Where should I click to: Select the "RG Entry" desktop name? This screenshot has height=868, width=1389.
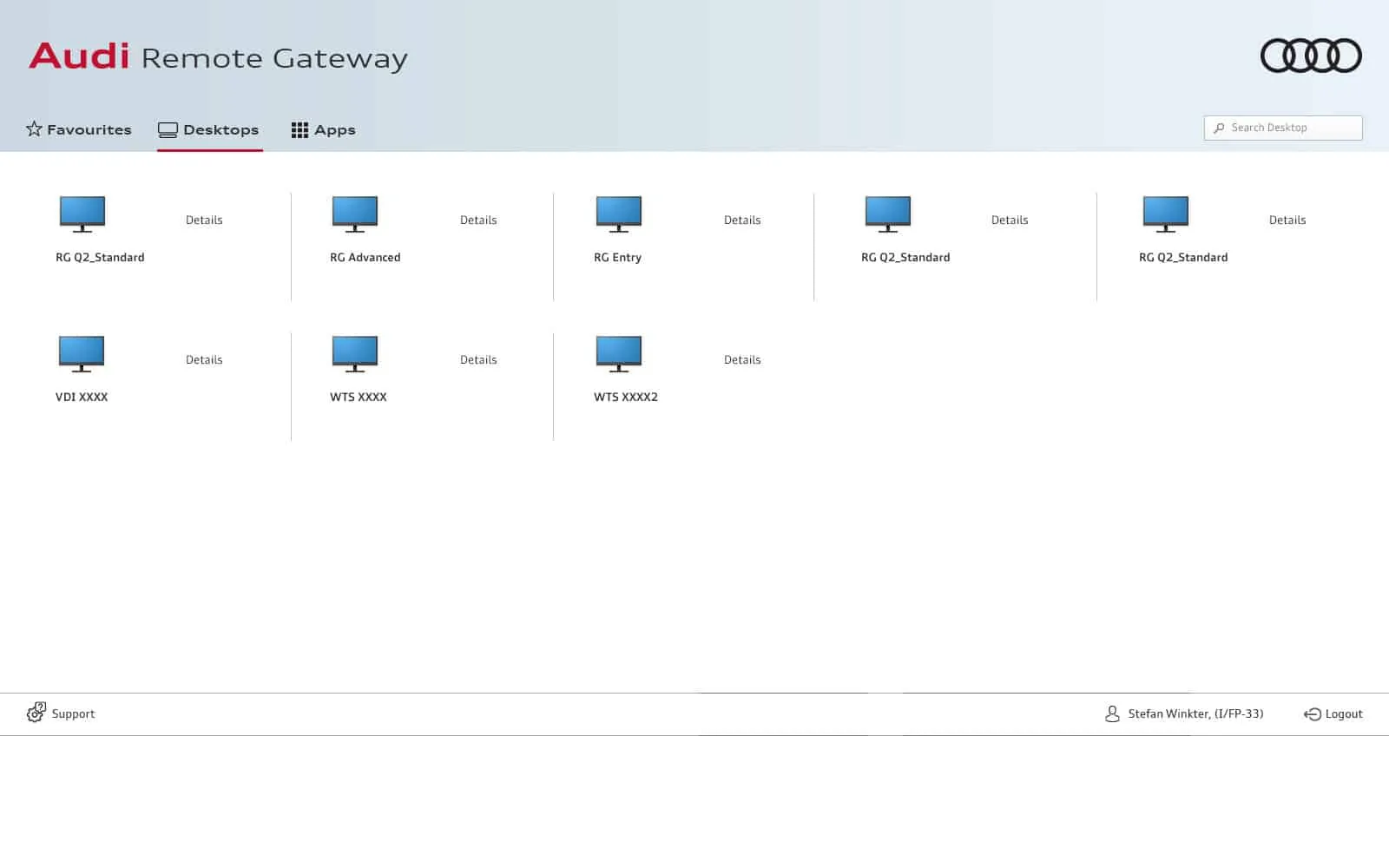click(x=618, y=258)
